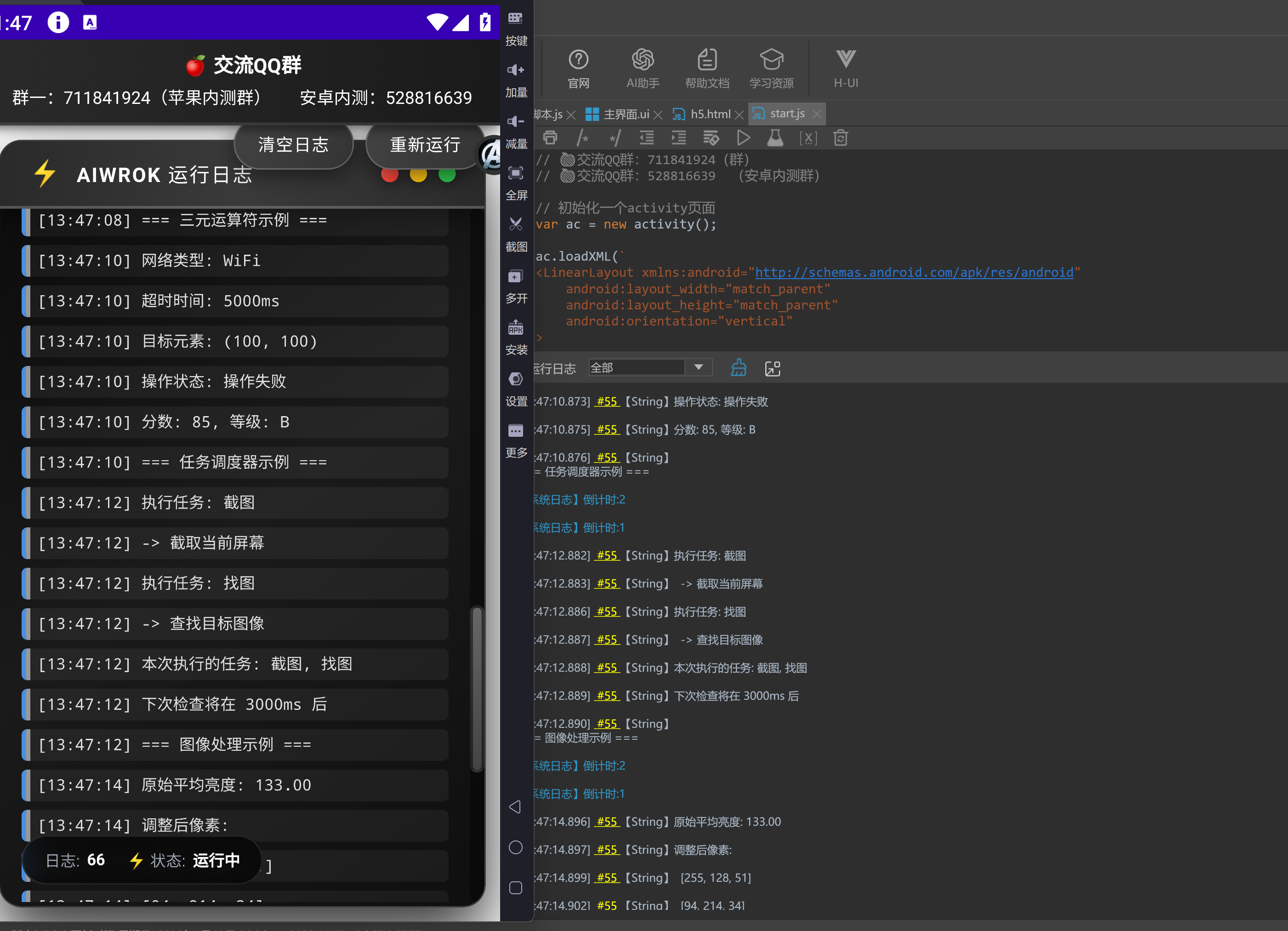Click the flask test icon
The width and height of the screenshot is (1288, 931).
[x=775, y=137]
